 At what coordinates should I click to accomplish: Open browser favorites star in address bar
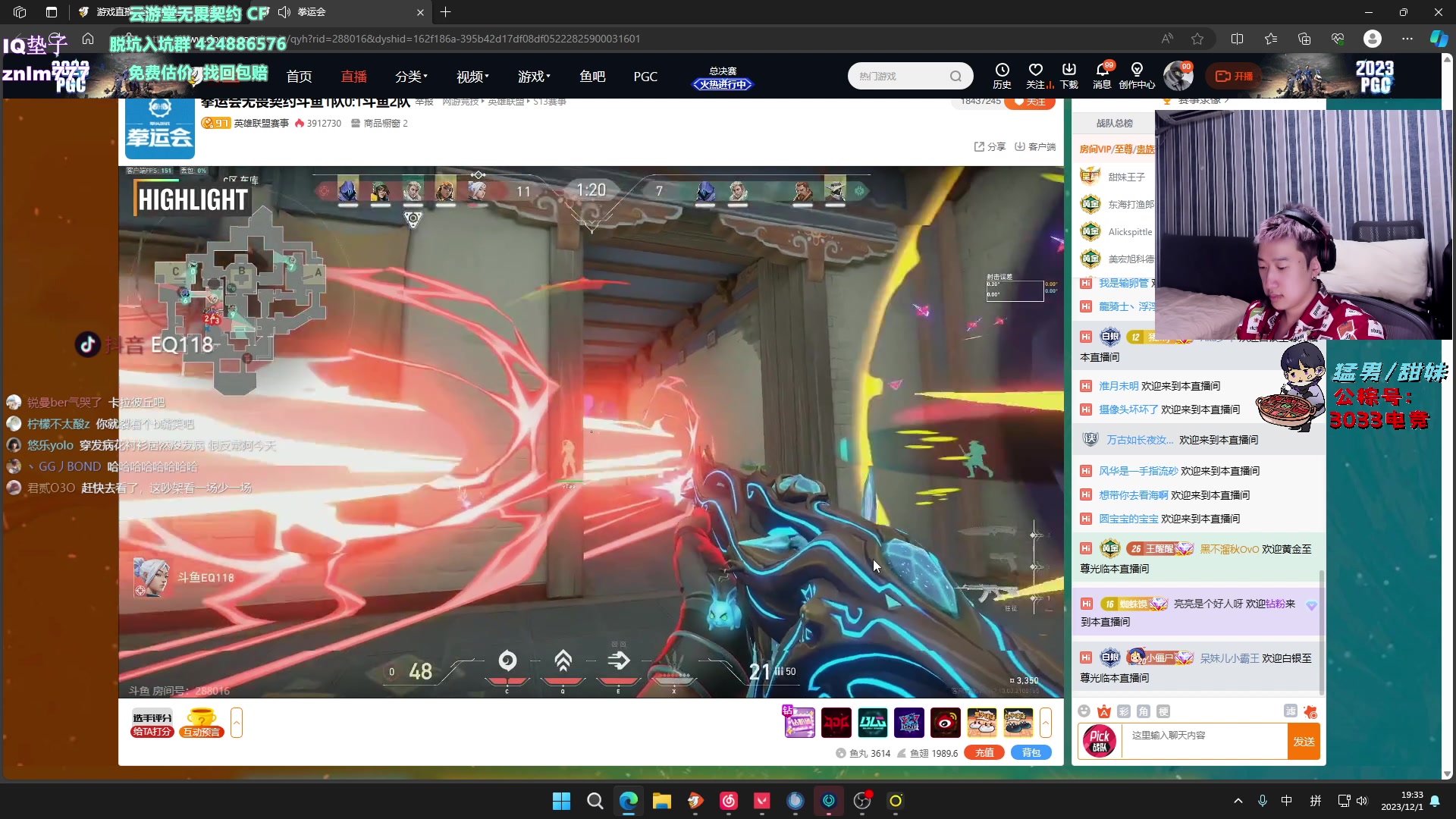pos(1197,39)
